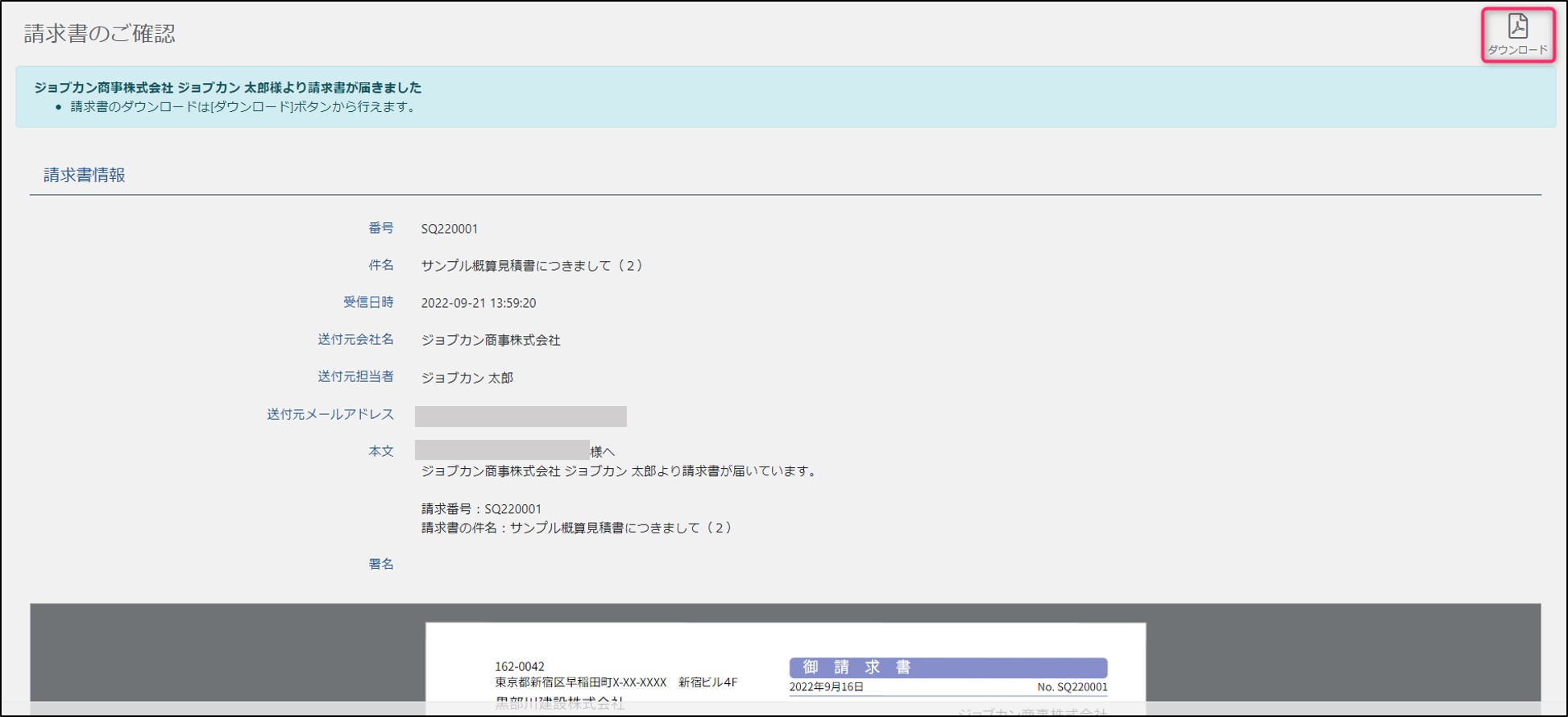Click the 件名 field label
The width and height of the screenshot is (1568, 717).
[x=381, y=265]
